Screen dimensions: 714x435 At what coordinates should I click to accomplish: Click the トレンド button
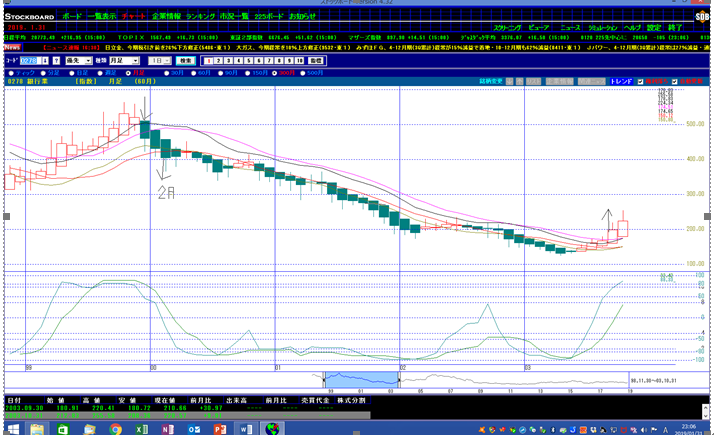point(621,82)
